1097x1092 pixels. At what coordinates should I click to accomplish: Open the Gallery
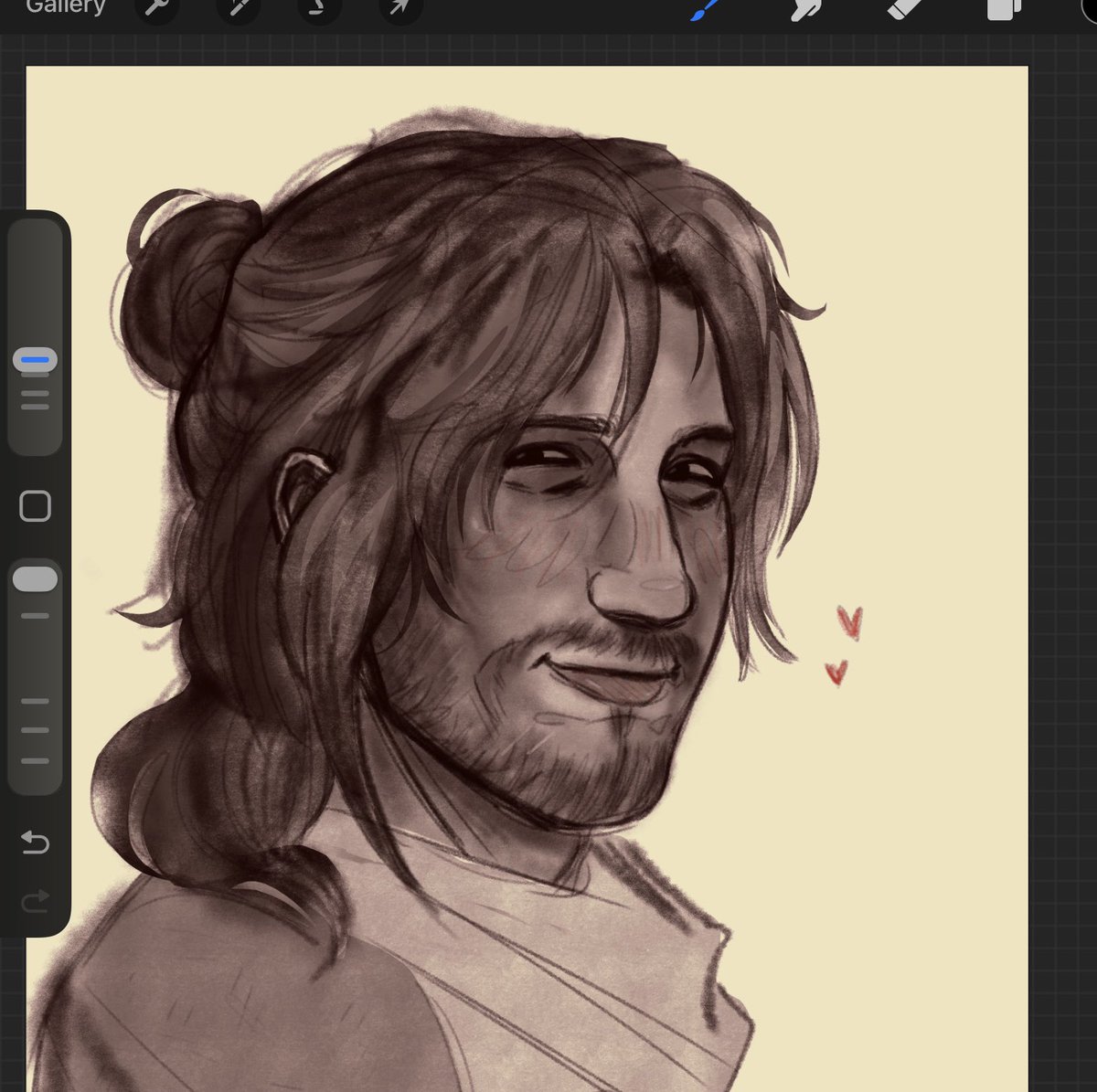[x=66, y=7]
